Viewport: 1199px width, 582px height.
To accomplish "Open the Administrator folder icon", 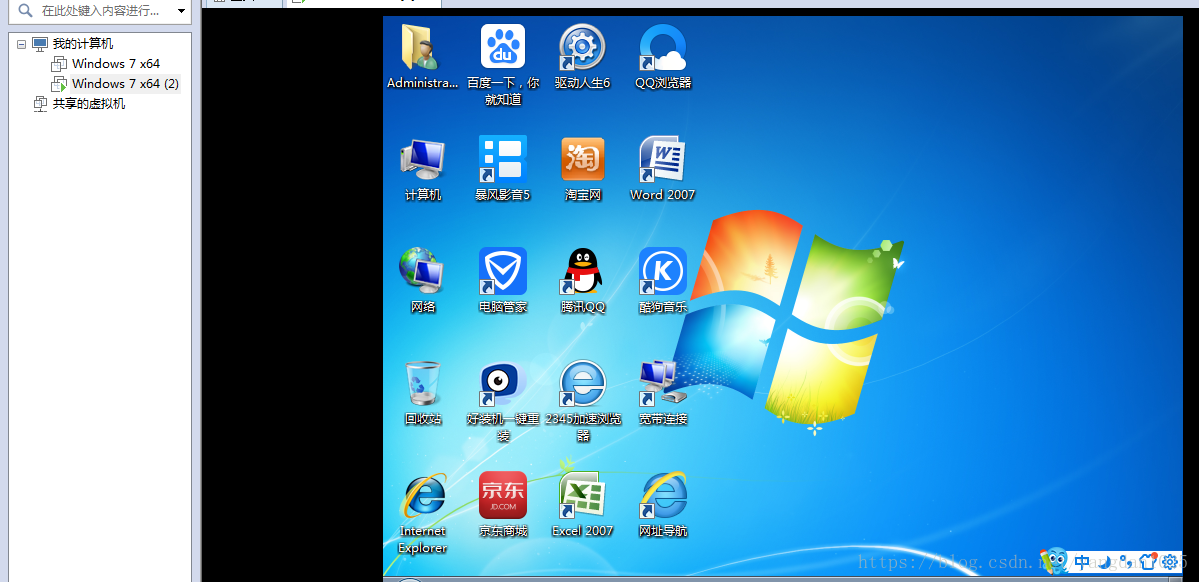I will pos(421,47).
